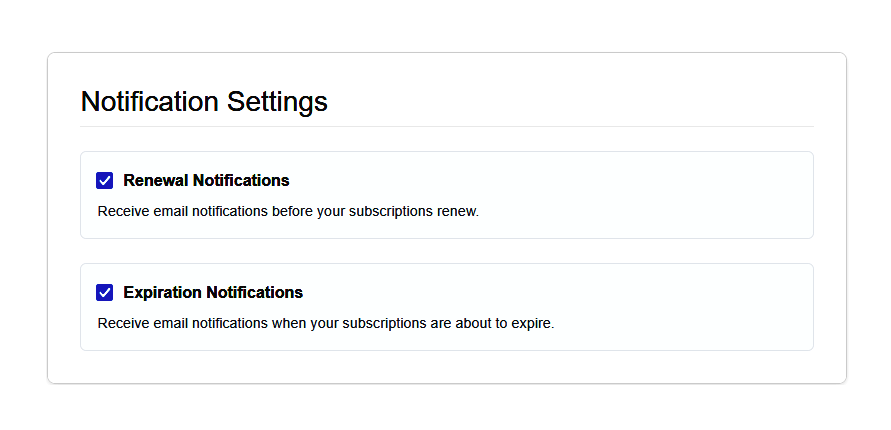Click the expiration description text about subscriptions expiring

coord(325,324)
